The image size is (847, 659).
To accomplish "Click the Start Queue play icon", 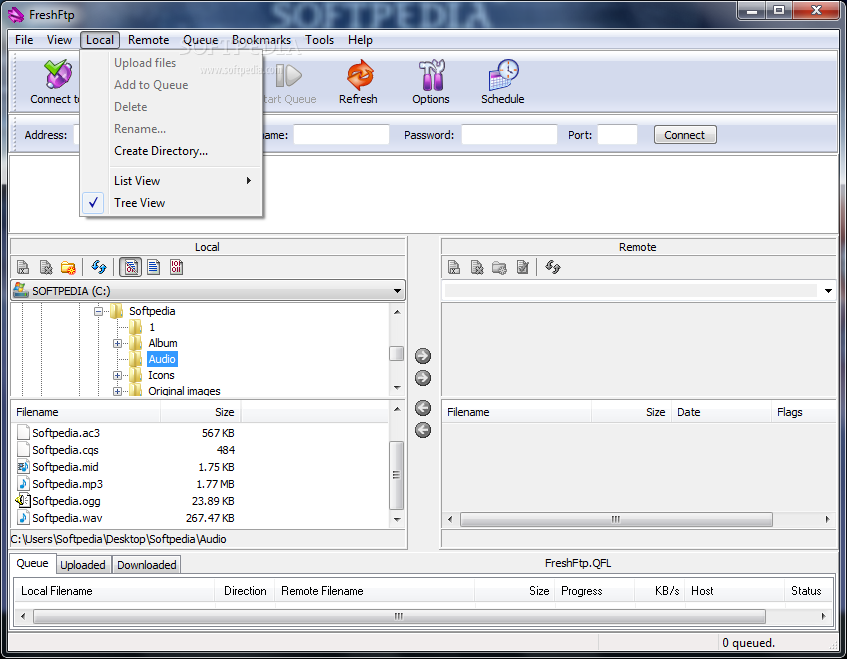I will click(x=288, y=76).
